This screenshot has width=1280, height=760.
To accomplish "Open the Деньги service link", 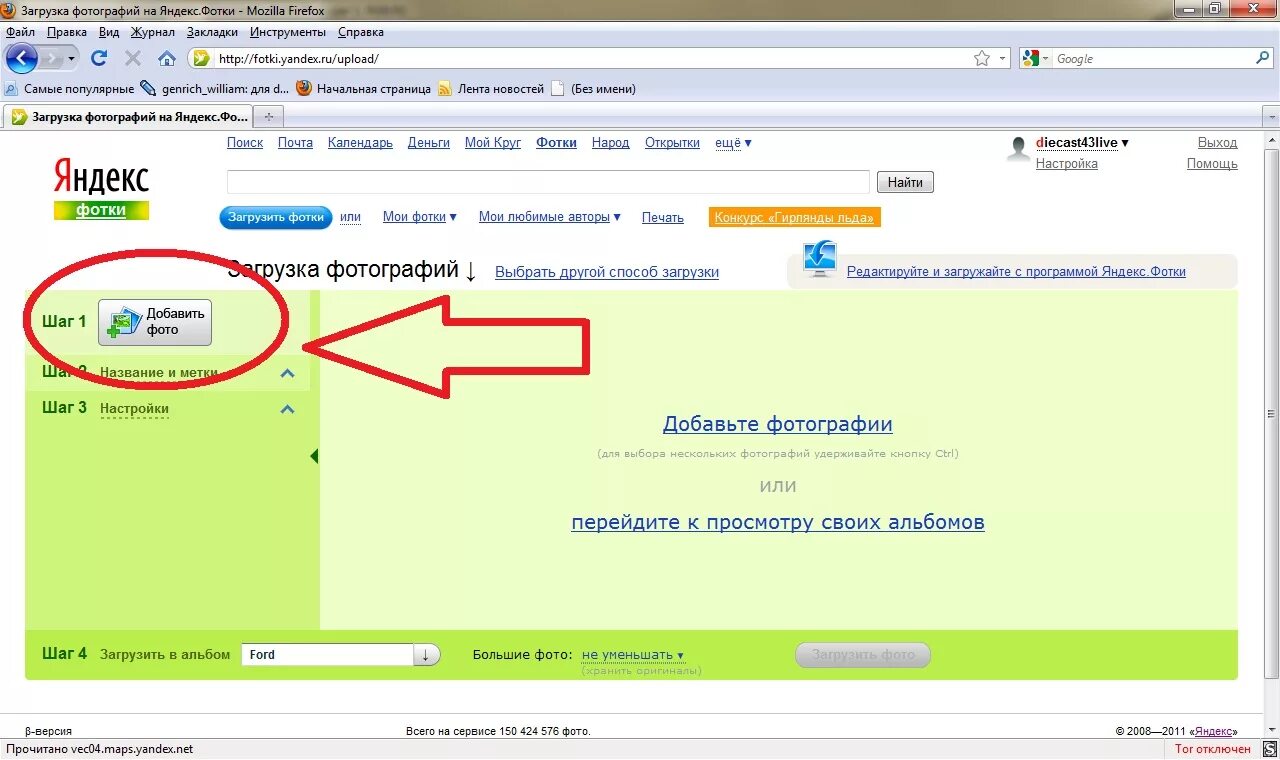I will [x=429, y=143].
